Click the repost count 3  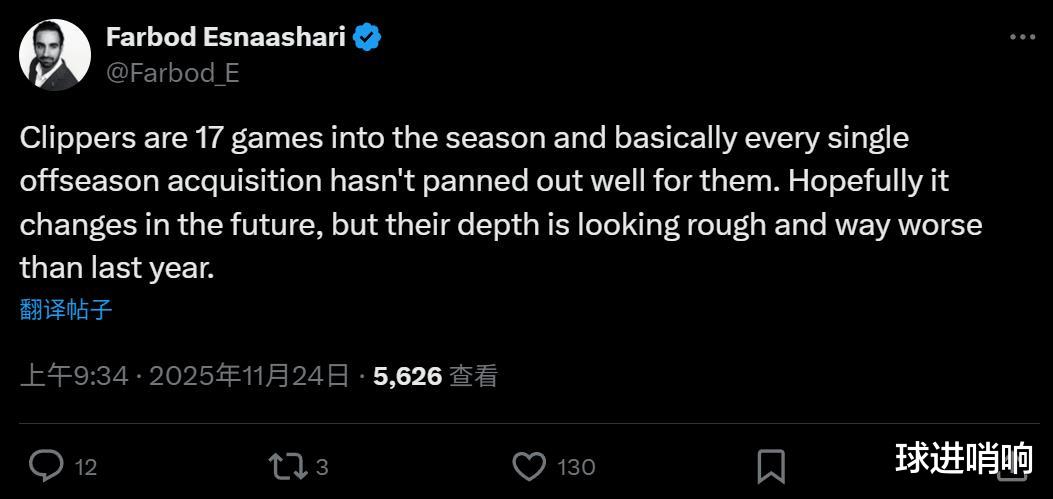pos(322,467)
